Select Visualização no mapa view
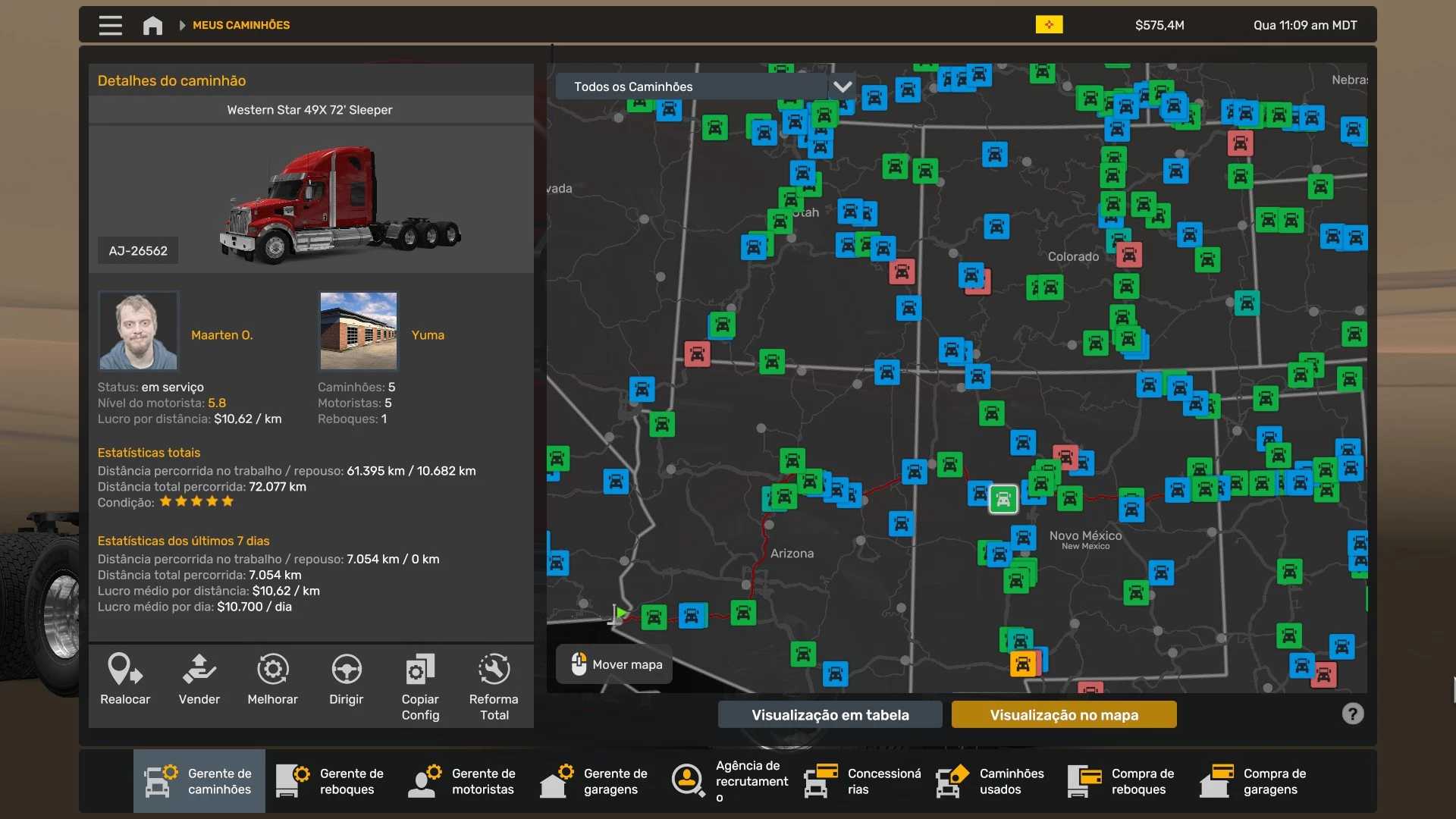Screen dimensions: 1456x819 point(1063,714)
